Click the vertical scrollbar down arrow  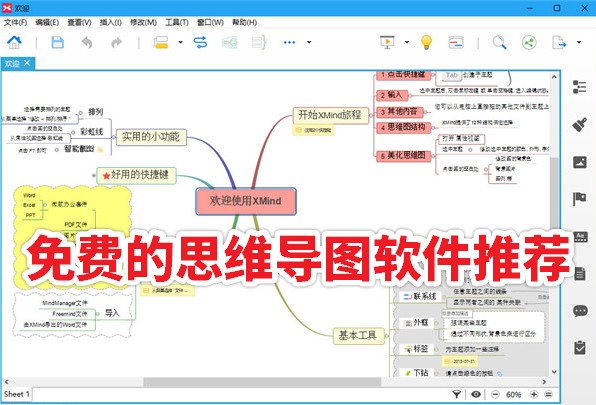(x=554, y=372)
